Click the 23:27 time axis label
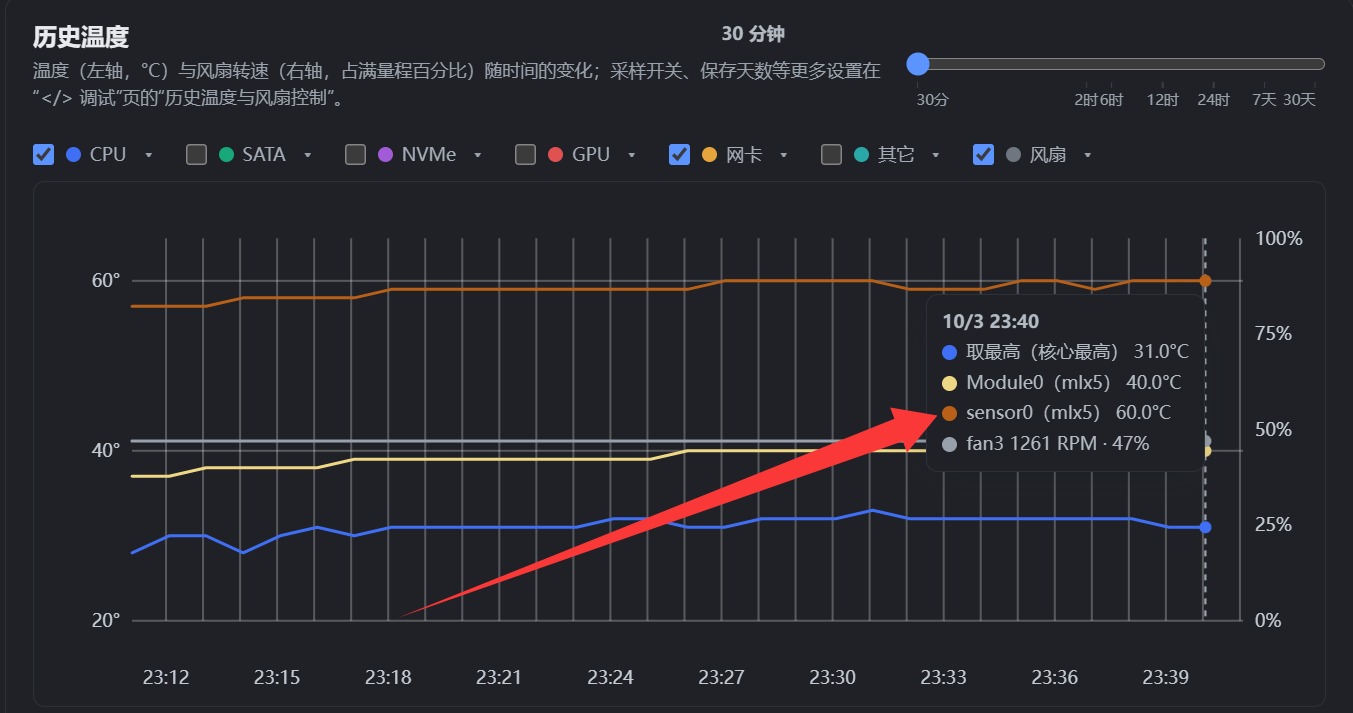Viewport: 1353px width, 713px height. pos(721,677)
